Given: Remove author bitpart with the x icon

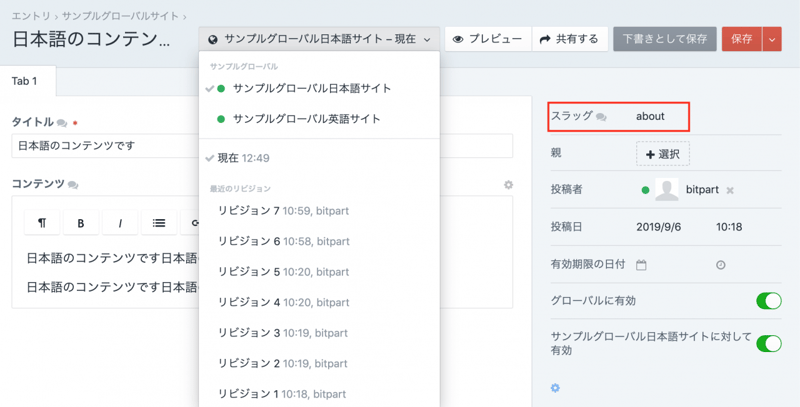Looking at the screenshot, I should click(730, 190).
